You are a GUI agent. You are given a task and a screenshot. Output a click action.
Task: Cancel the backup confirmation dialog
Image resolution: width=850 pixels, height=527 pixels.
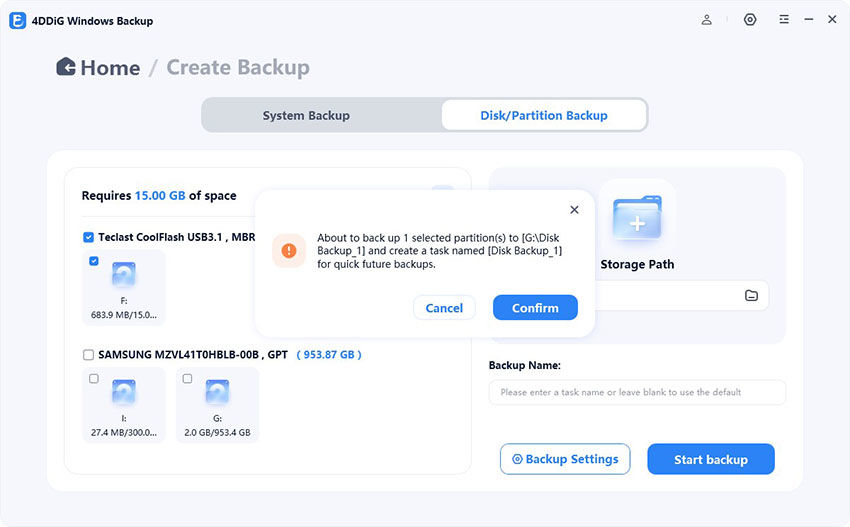pyautogui.click(x=444, y=308)
